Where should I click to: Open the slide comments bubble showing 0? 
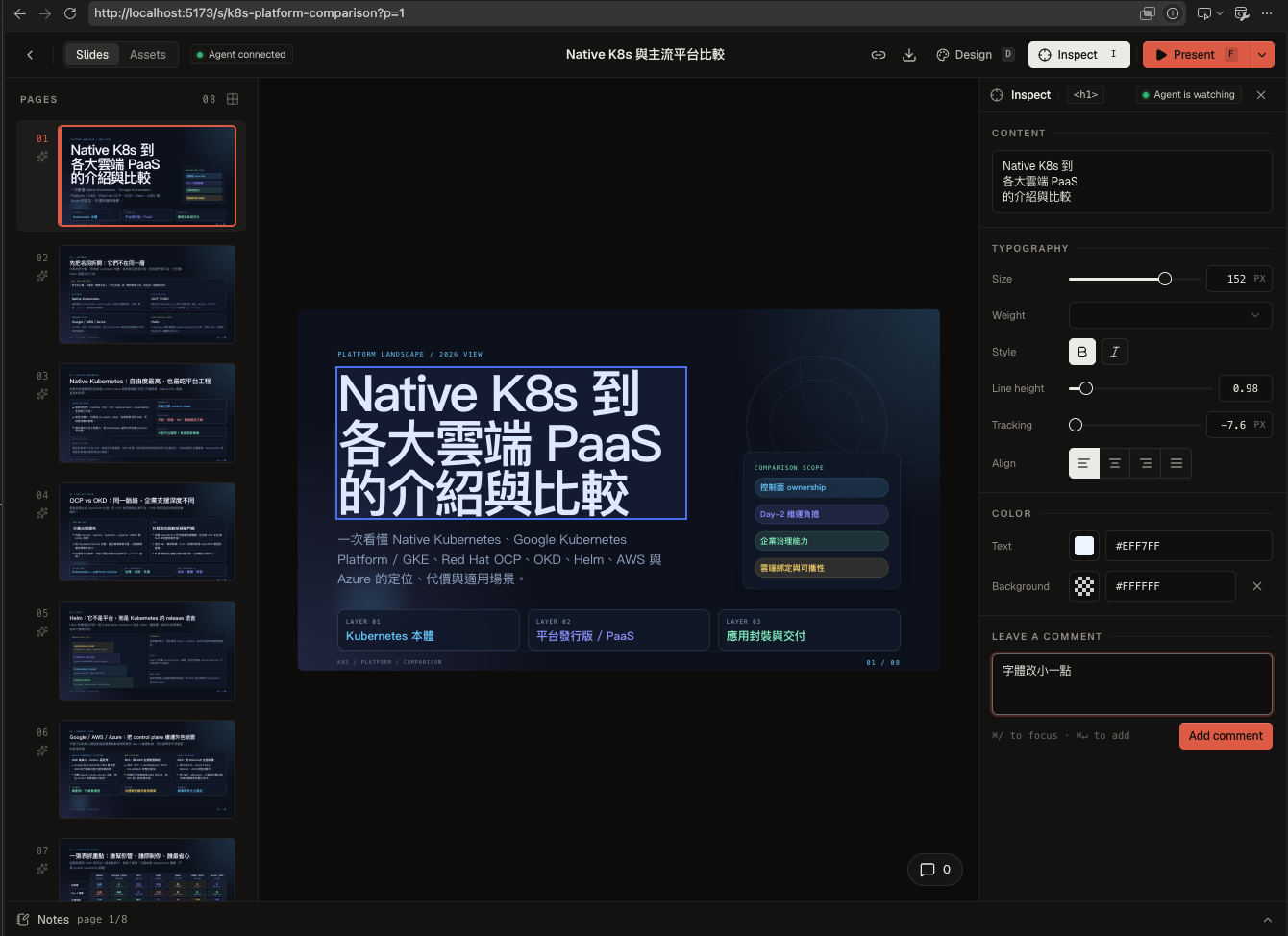pyautogui.click(x=935, y=870)
